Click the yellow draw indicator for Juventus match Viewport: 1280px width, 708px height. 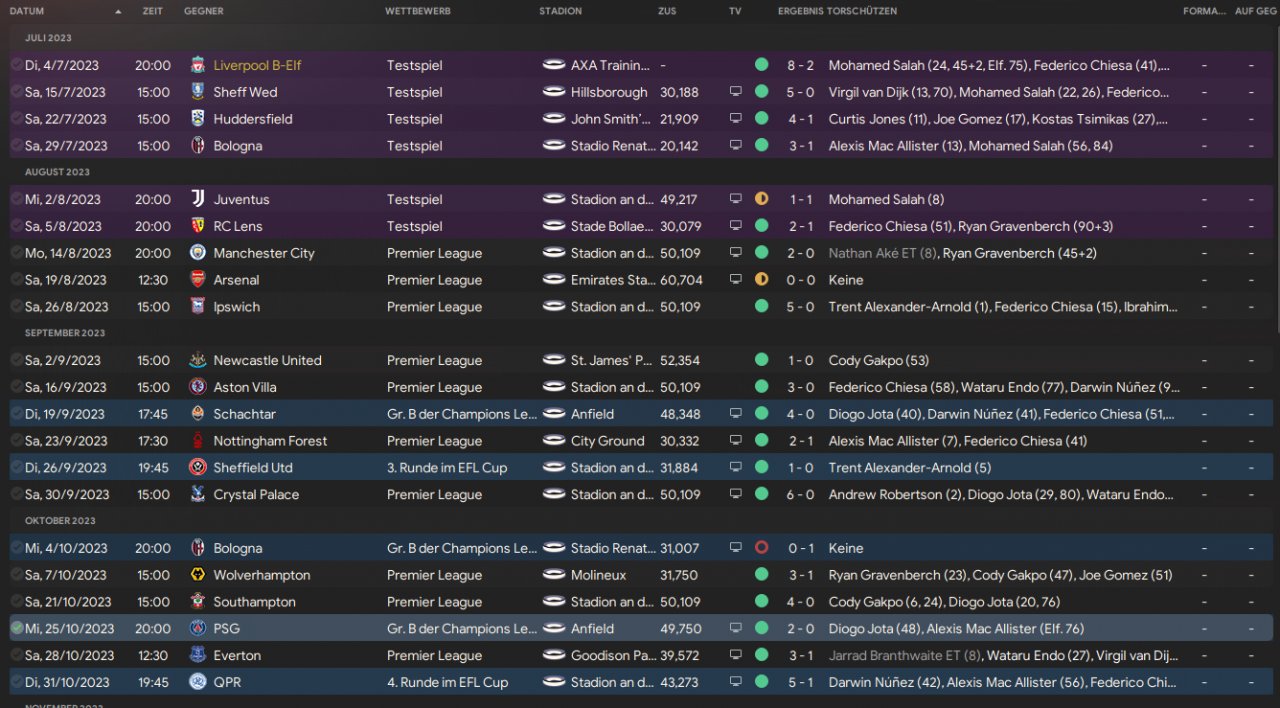pyautogui.click(x=761, y=199)
